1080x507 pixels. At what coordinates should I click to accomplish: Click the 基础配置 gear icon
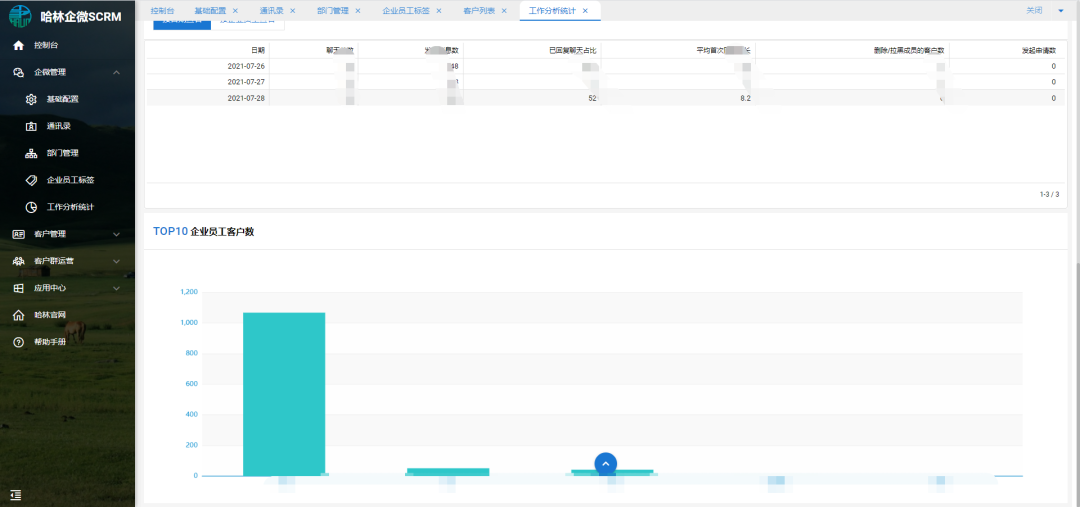[32, 99]
